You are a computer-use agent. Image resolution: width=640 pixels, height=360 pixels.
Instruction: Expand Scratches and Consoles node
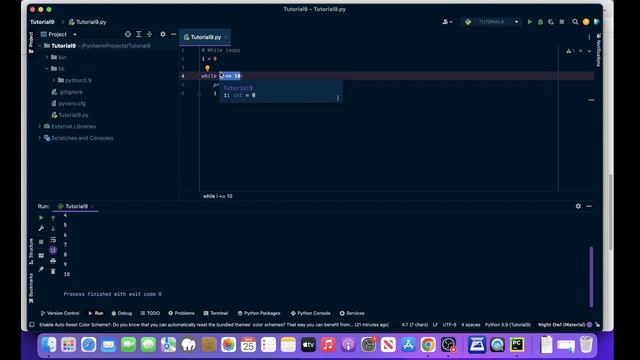point(40,138)
